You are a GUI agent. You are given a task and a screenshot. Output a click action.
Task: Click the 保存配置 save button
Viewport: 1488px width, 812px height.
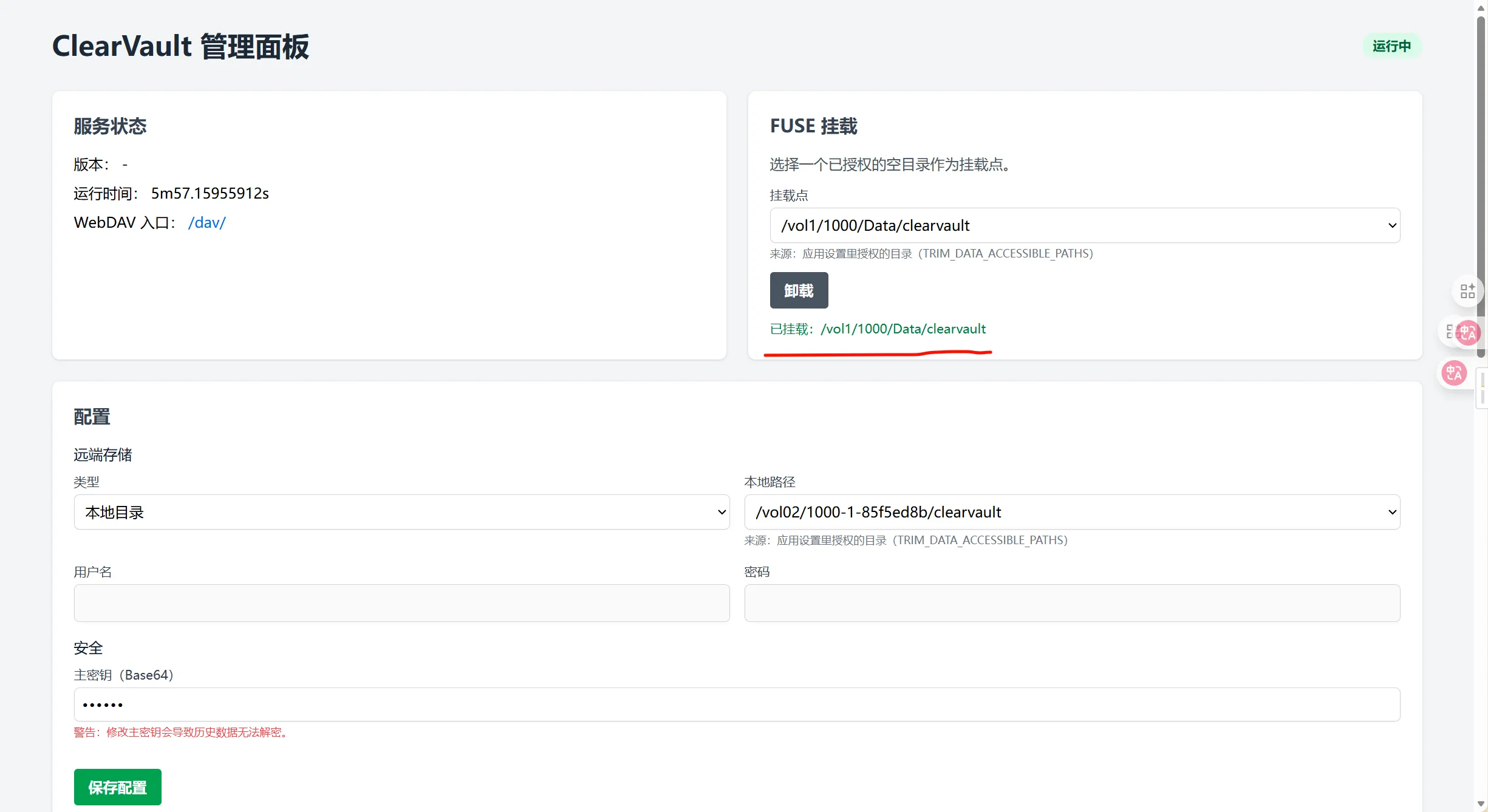118,787
